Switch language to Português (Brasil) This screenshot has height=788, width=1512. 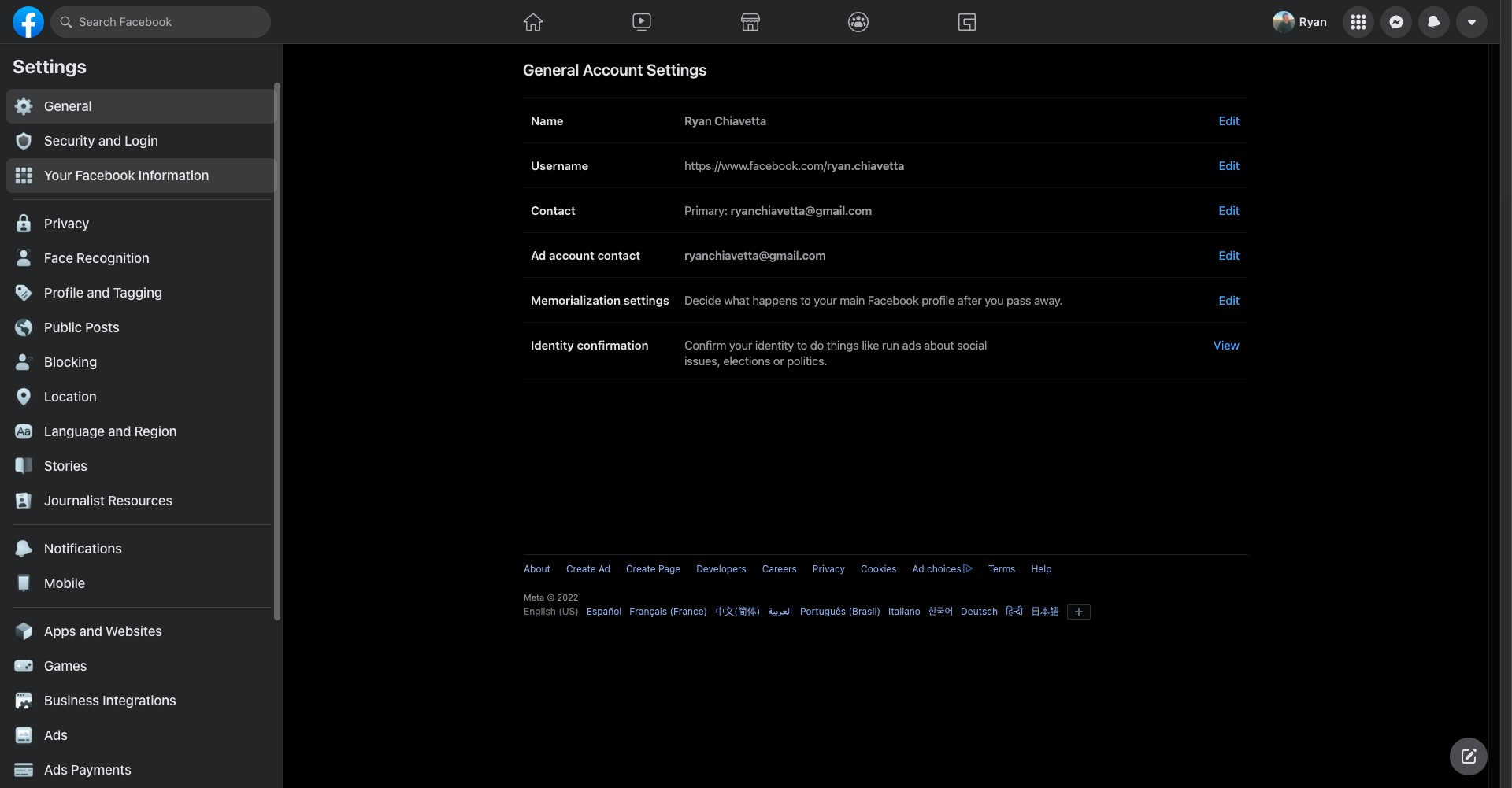pyautogui.click(x=840, y=612)
